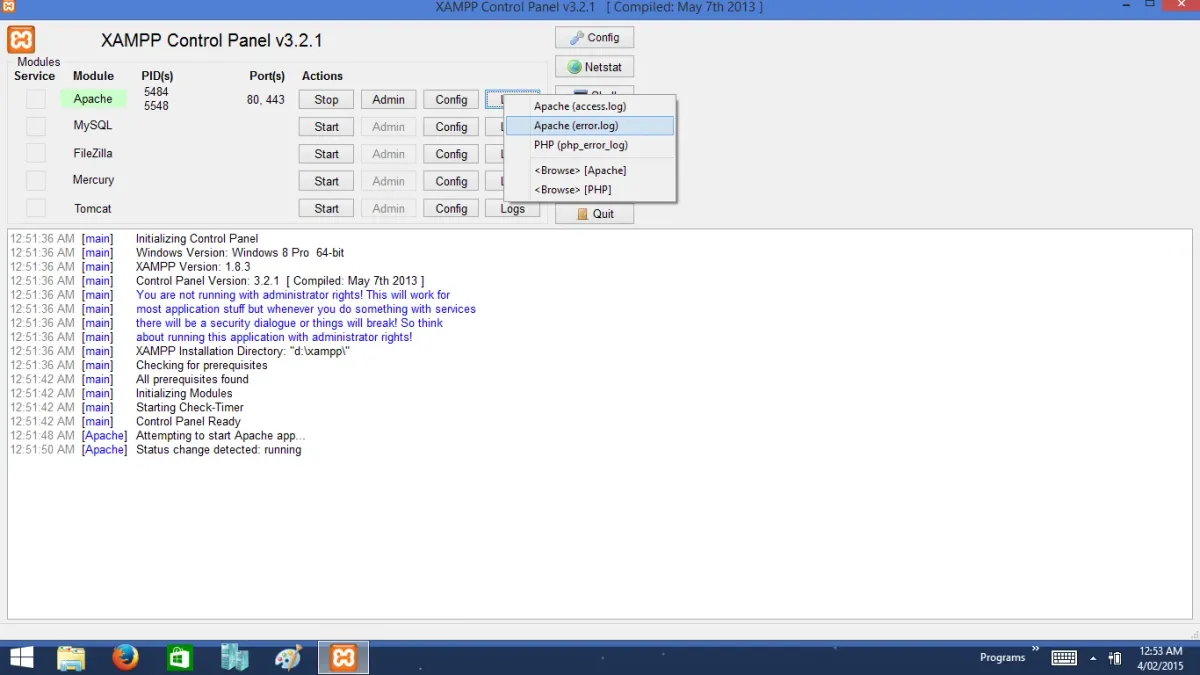Open the Windows Store taskbar icon
Image resolution: width=1200 pixels, height=675 pixels.
[180, 657]
